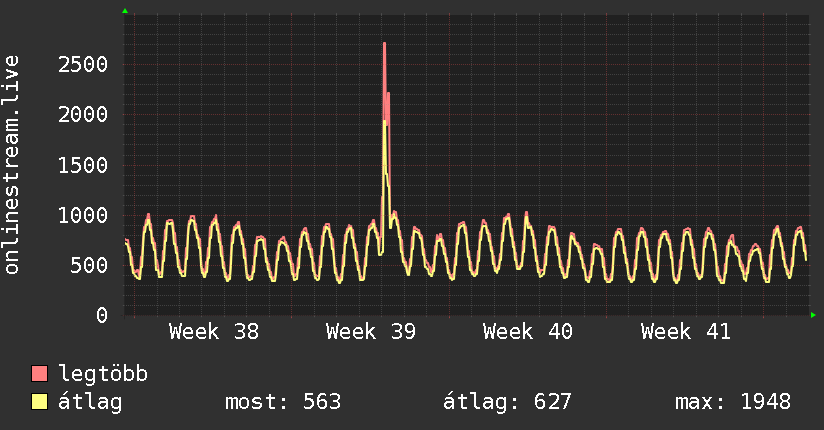Select the Week 41 axis label
This screenshot has width=824, height=430.
pos(686,332)
